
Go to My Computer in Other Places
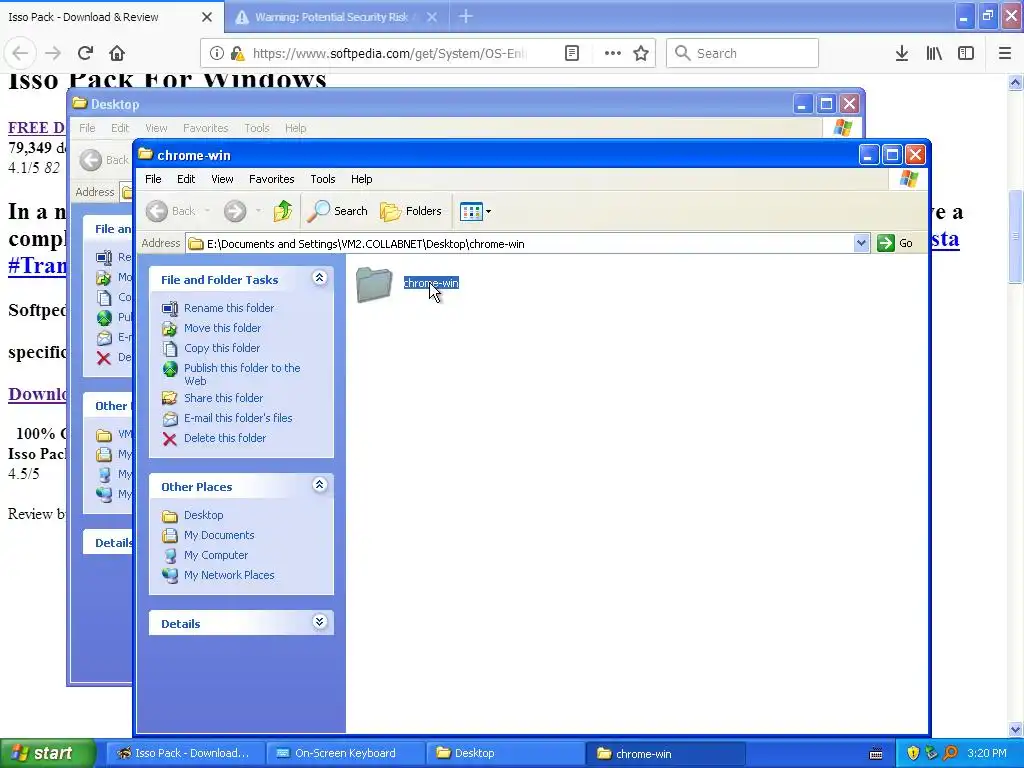[x=216, y=555]
